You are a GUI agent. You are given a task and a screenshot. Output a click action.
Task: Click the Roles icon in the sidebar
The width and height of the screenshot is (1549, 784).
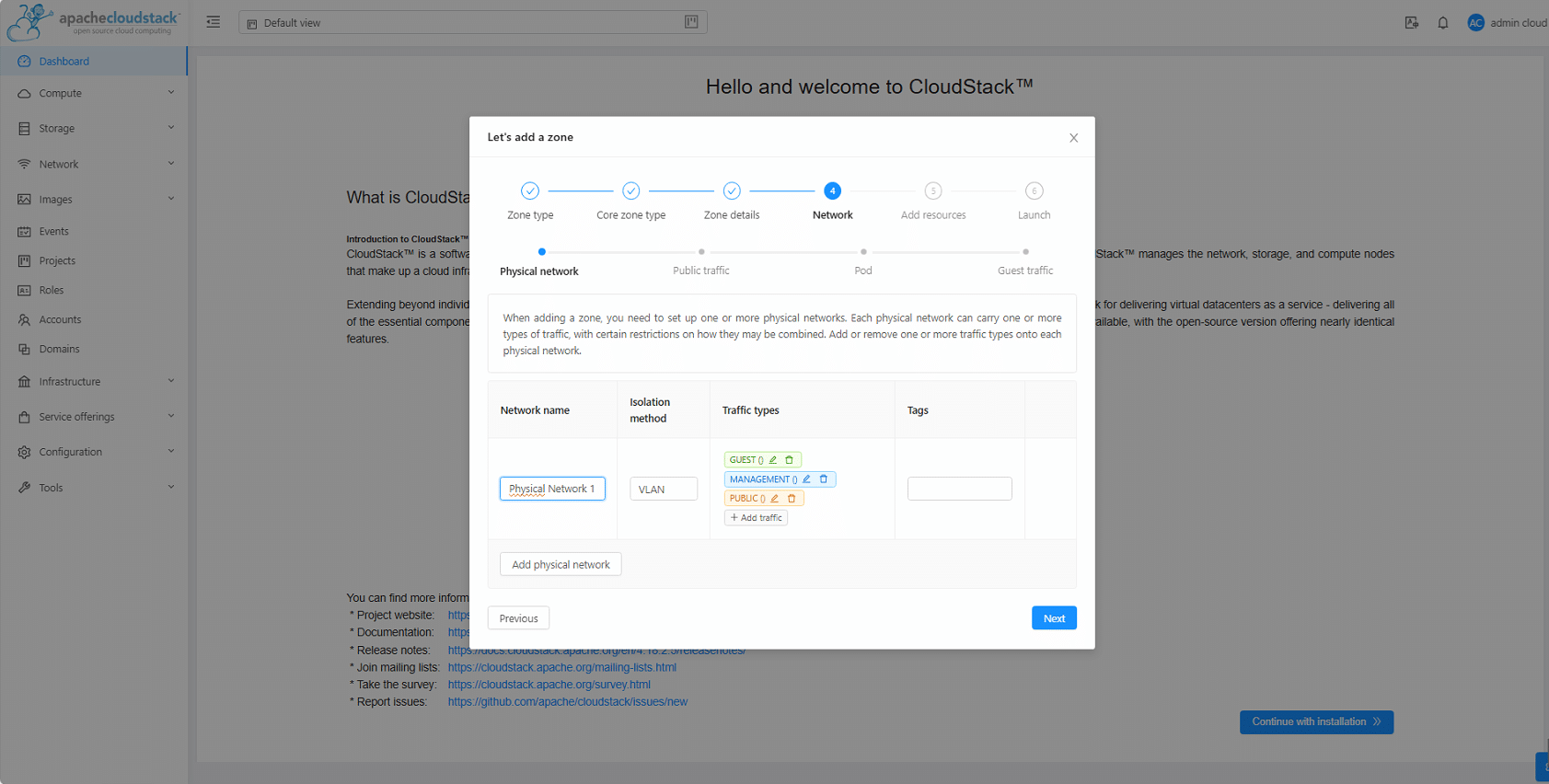pos(24,291)
